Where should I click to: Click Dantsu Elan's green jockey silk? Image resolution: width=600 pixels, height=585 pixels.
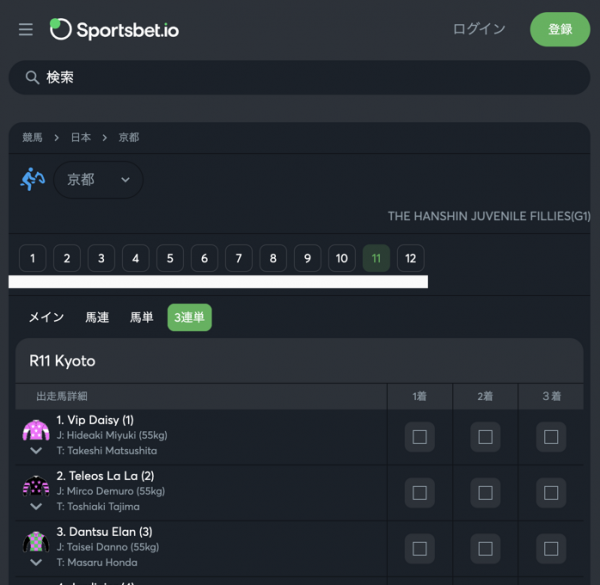coord(36,542)
